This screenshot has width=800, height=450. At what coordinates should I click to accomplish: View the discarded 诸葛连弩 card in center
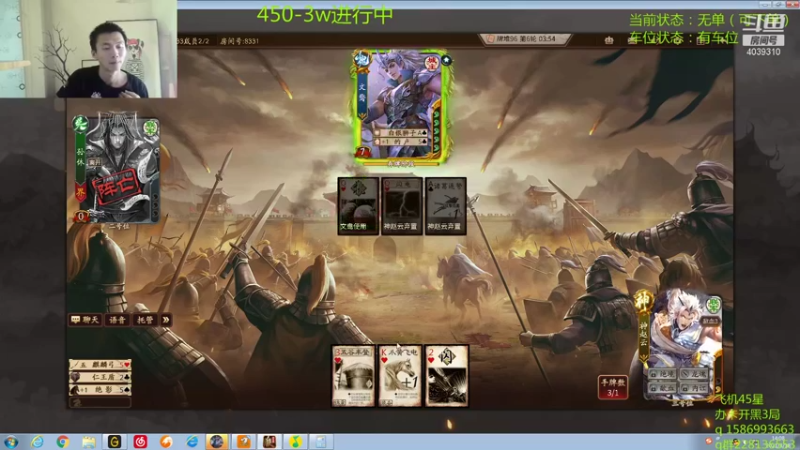445,206
